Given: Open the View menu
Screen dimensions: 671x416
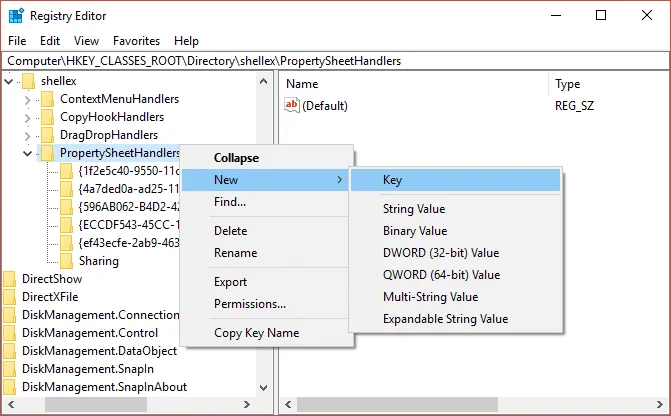Looking at the screenshot, I should (86, 41).
